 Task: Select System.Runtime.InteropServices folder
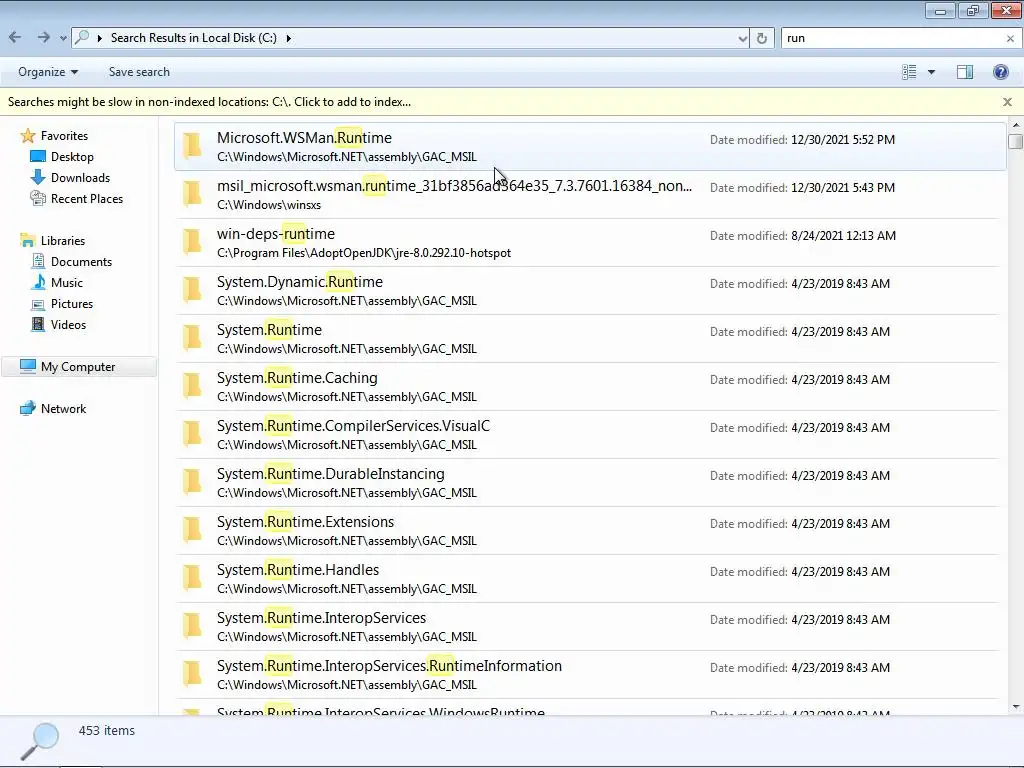[590, 626]
